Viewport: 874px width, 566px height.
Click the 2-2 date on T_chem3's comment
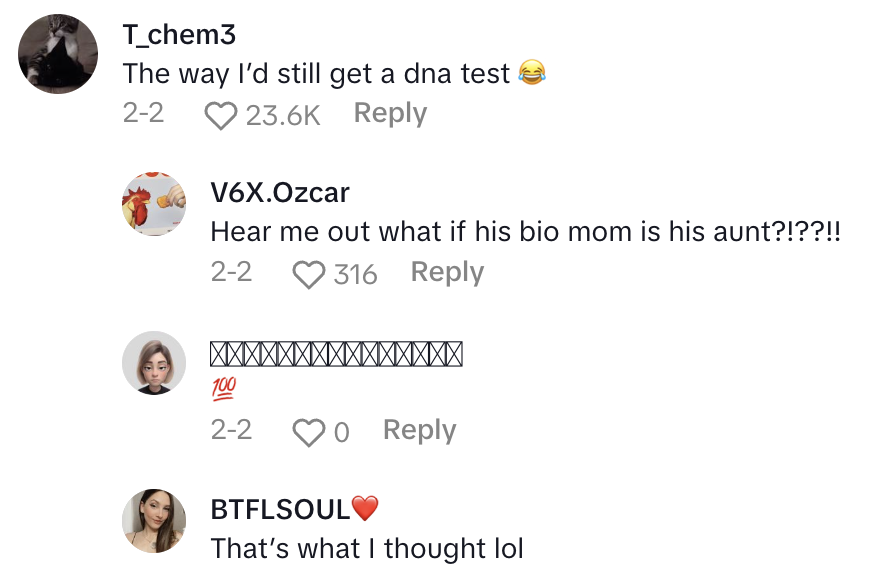(x=143, y=114)
